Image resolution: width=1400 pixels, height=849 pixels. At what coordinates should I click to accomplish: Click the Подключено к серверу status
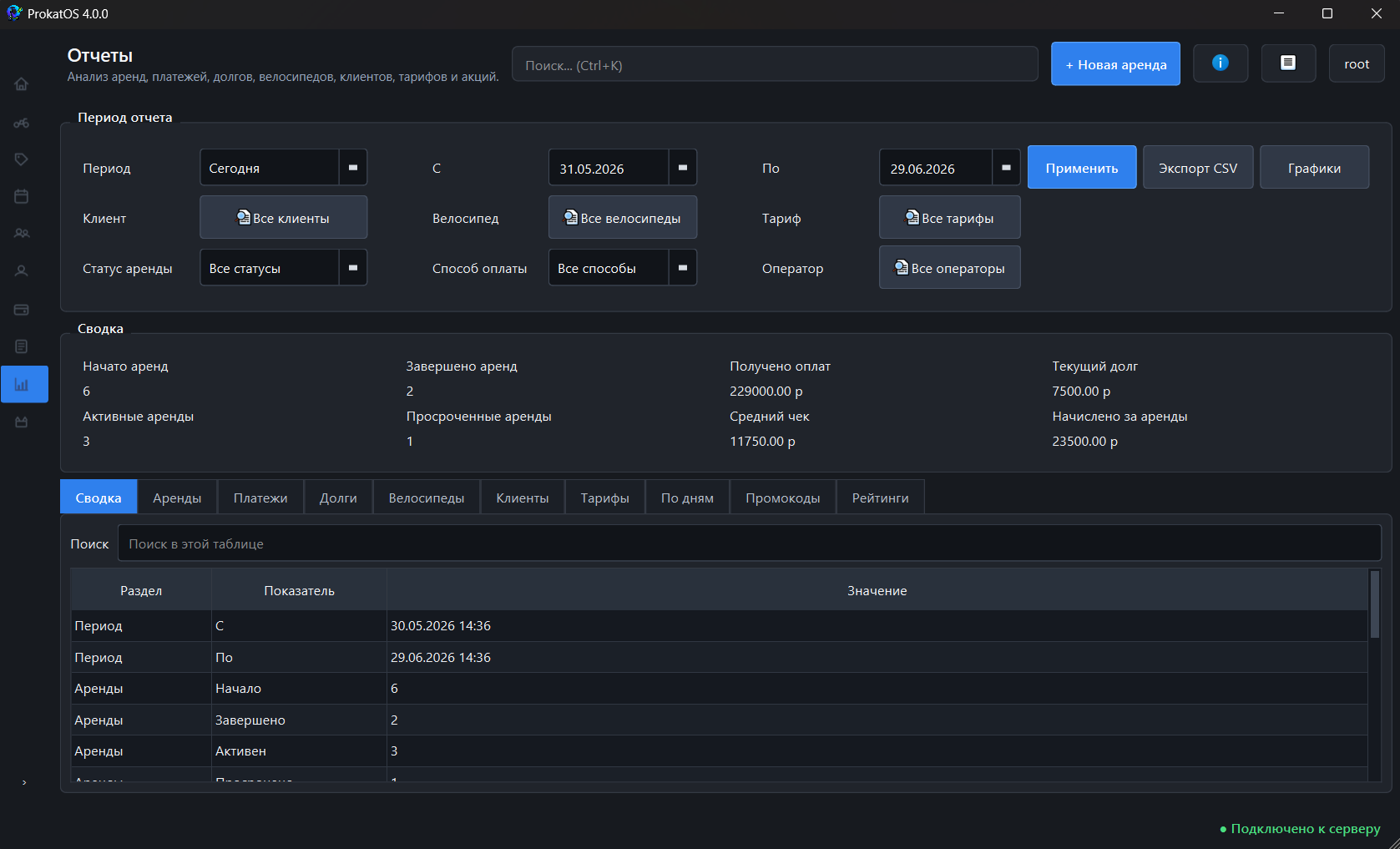[x=1300, y=828]
